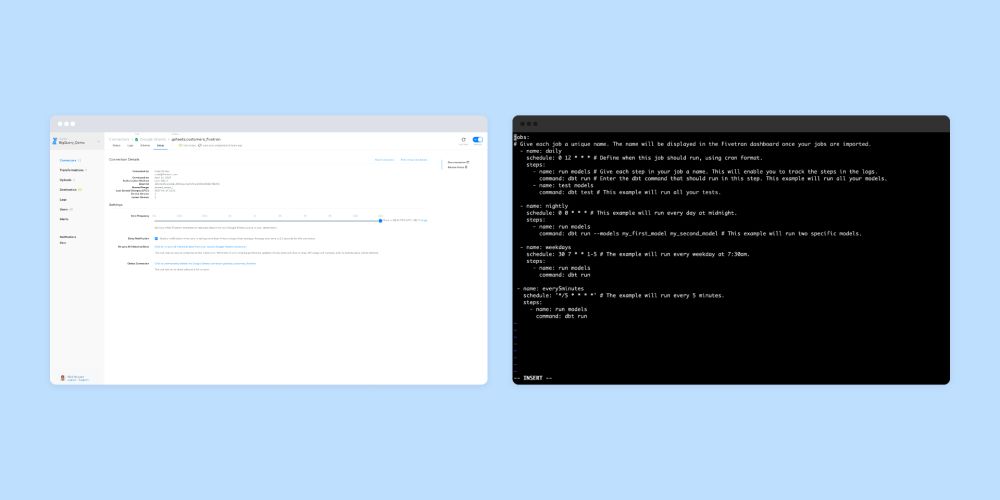Viewport: 1000px width, 500px height.
Task: Select the Setup tab
Action: 161,145
